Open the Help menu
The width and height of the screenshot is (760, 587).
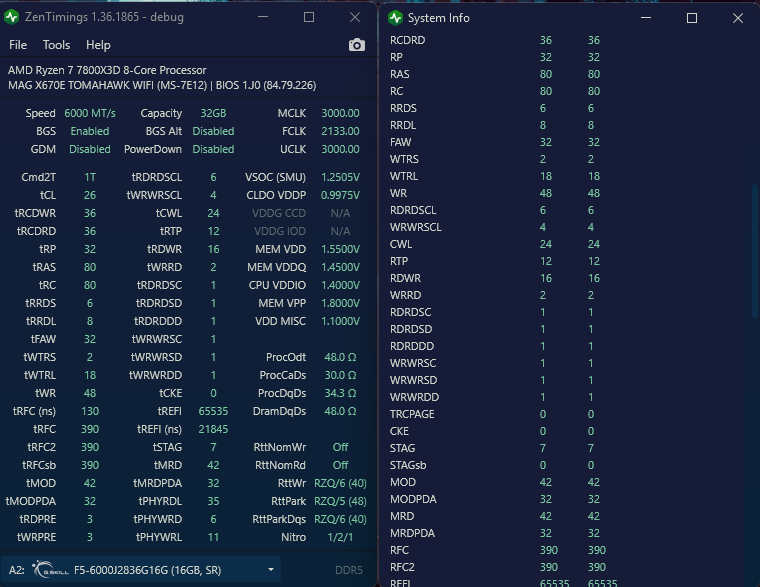pos(98,45)
